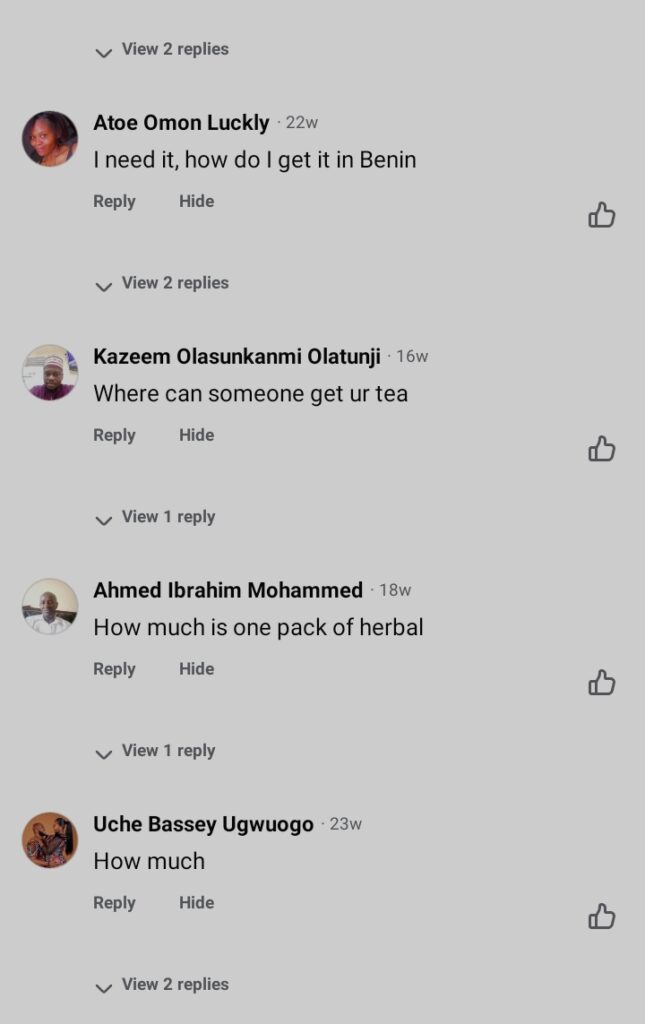Open Ahmed Ibrahim Mohammed's profile picture
Screen dimensions: 645x1024
50,606
